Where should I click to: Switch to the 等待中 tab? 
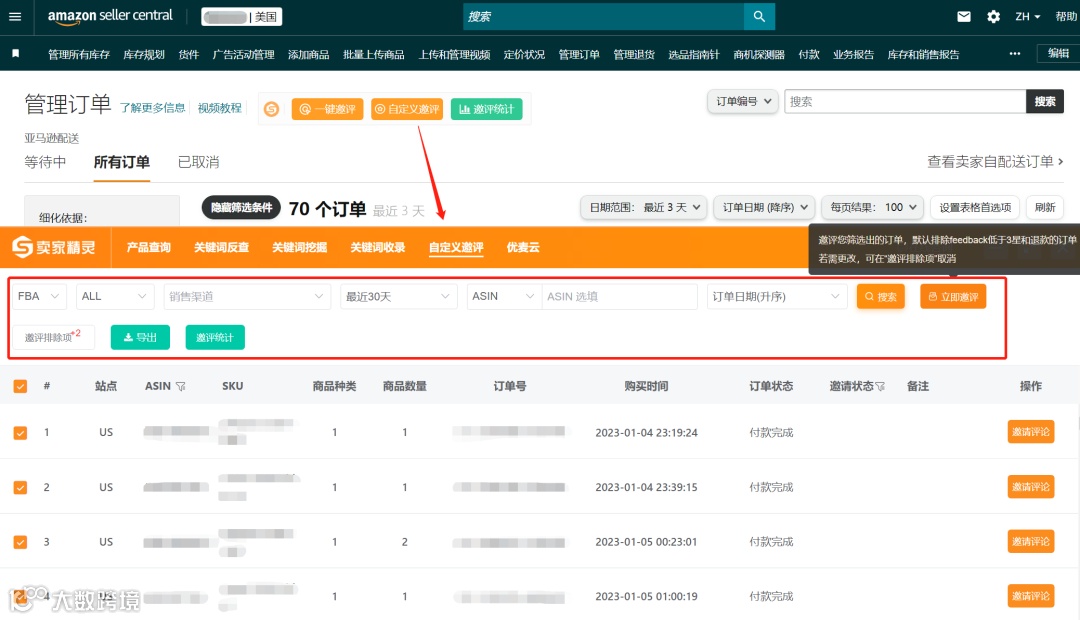pos(45,162)
